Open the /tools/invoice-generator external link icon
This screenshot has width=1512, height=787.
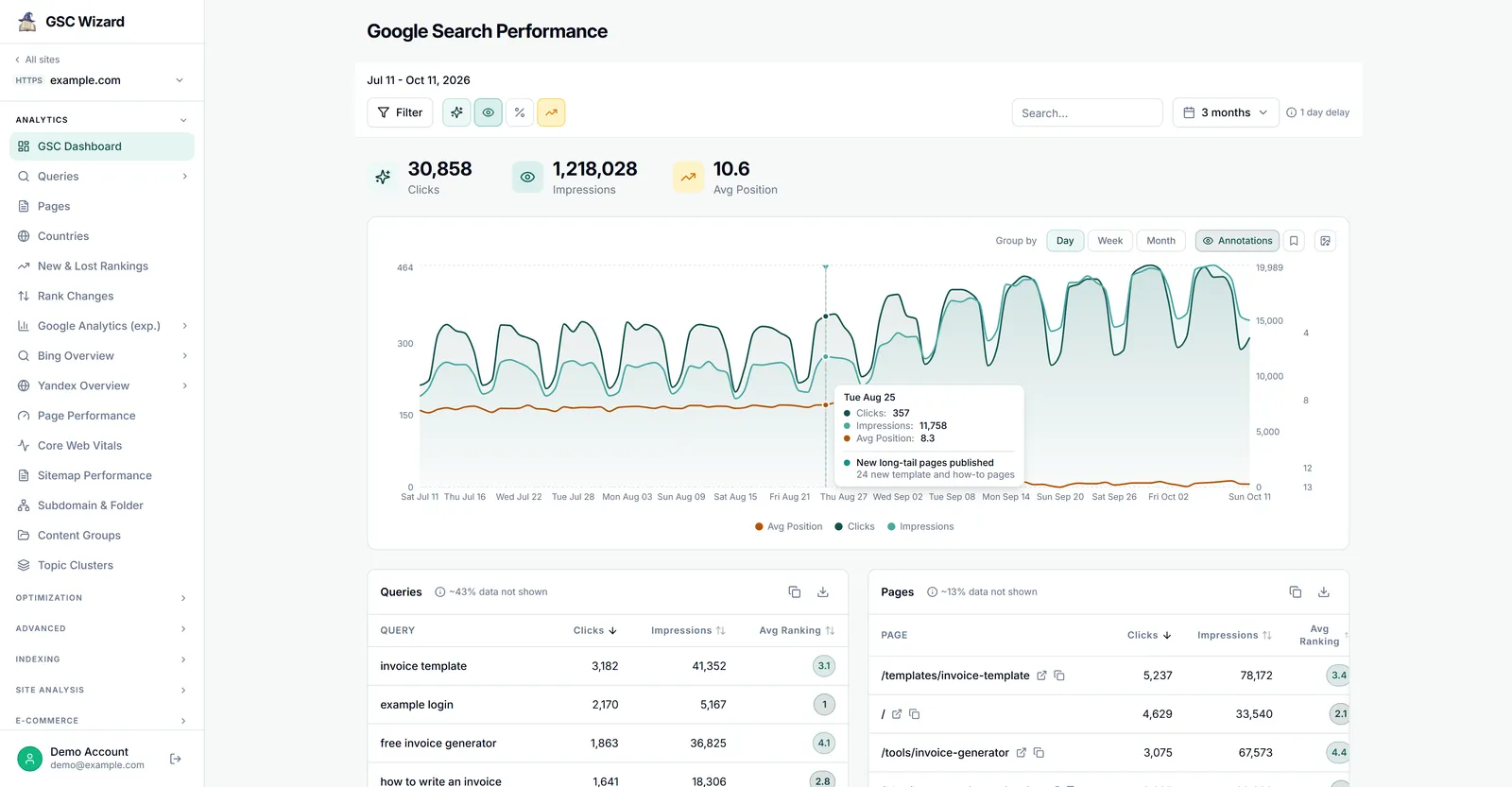(1021, 753)
